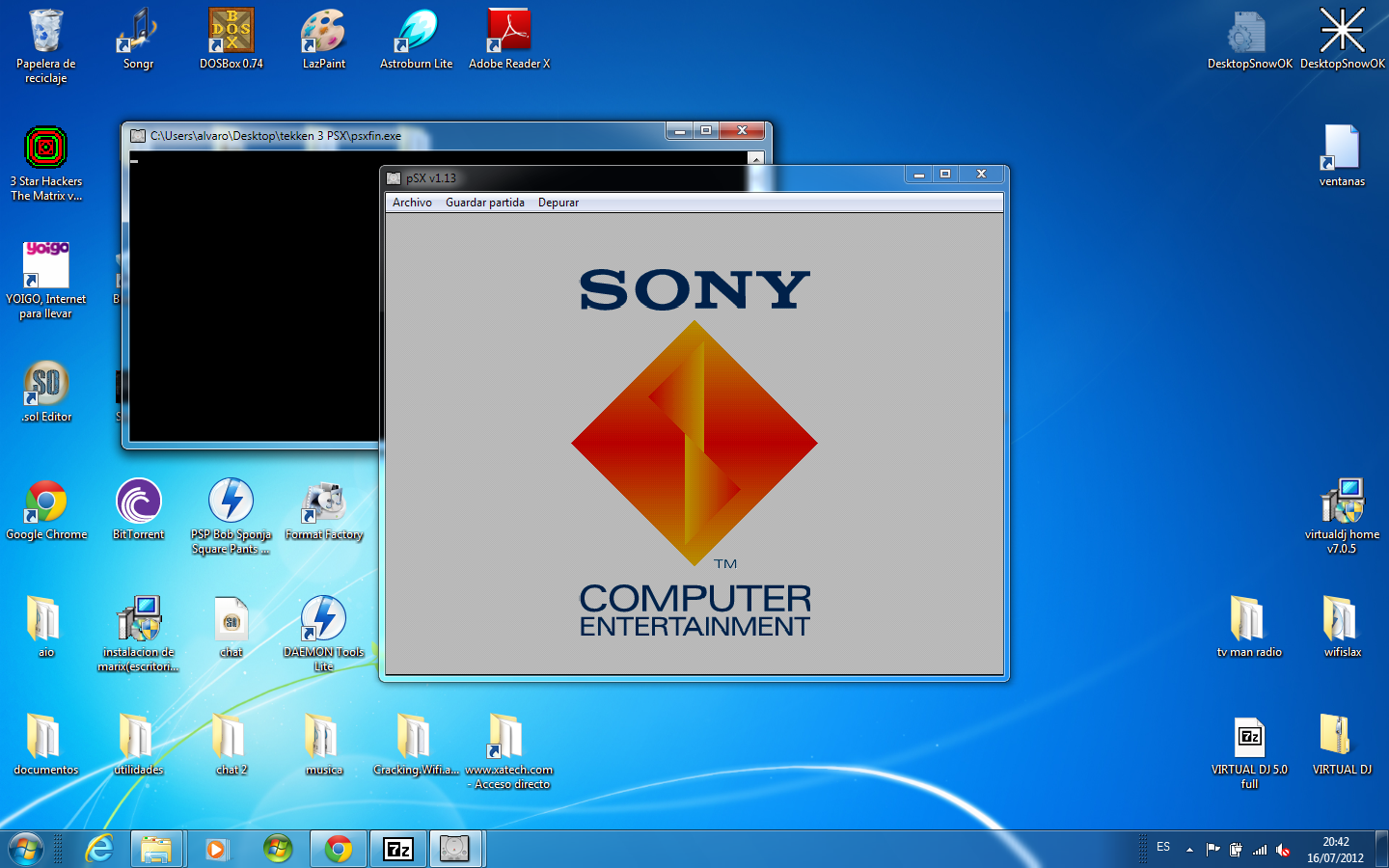This screenshot has height=868, width=1389.
Task: Click the muted volume tray icon
Action: 1283,850
